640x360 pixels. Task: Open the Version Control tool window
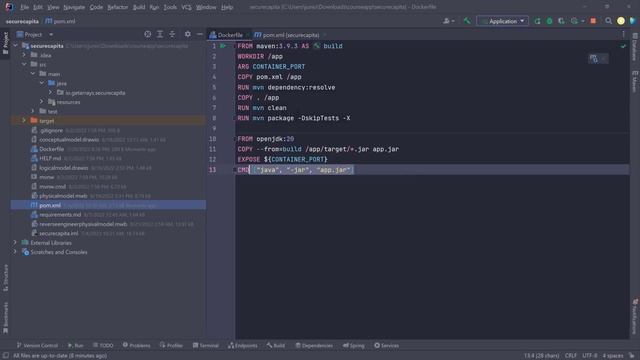(37, 345)
